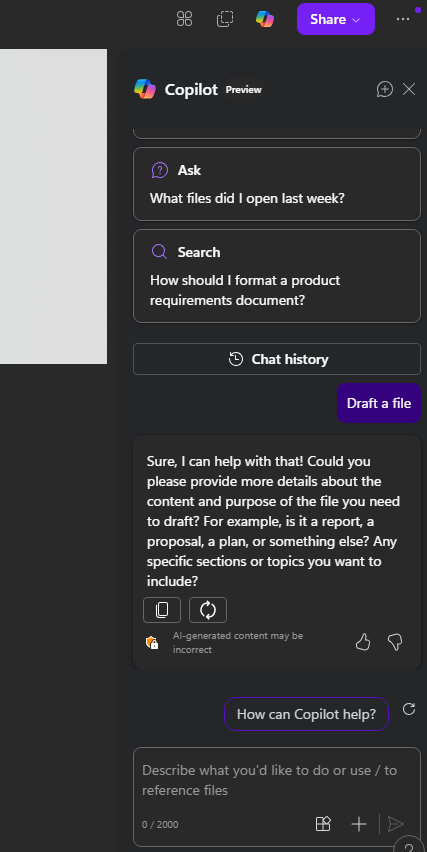Select the Search prompt about product requirements
427x852 pixels.
click(x=277, y=276)
